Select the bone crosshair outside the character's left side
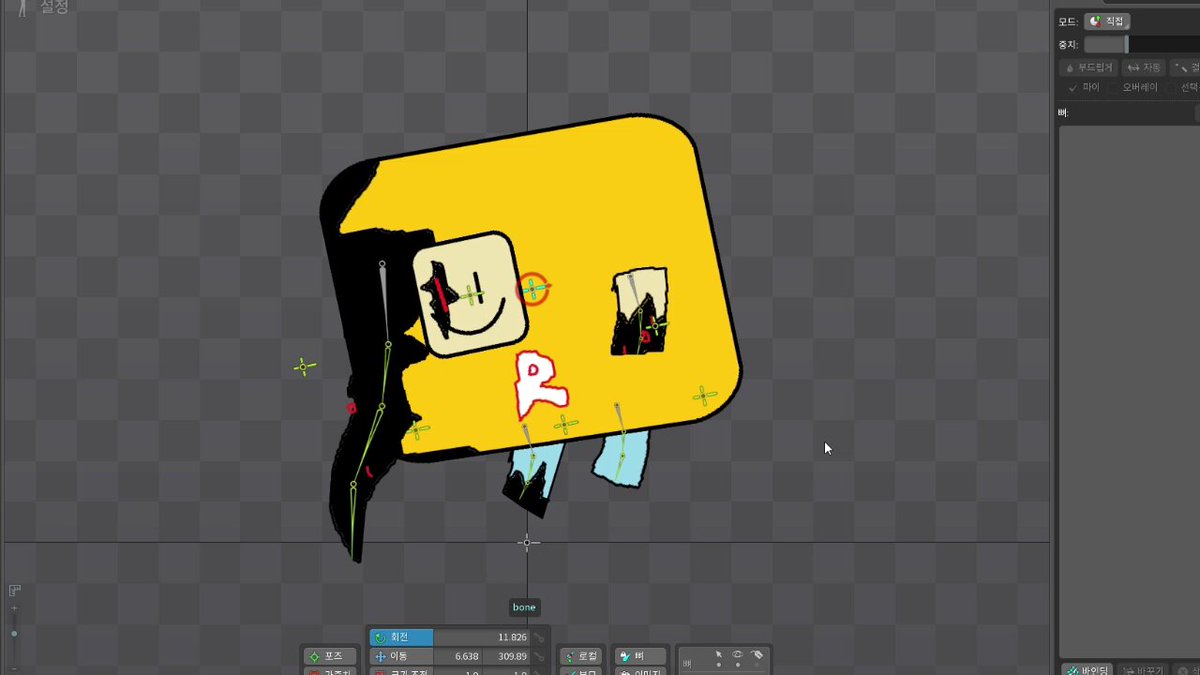Screen dimensions: 1200x675 click(x=305, y=367)
